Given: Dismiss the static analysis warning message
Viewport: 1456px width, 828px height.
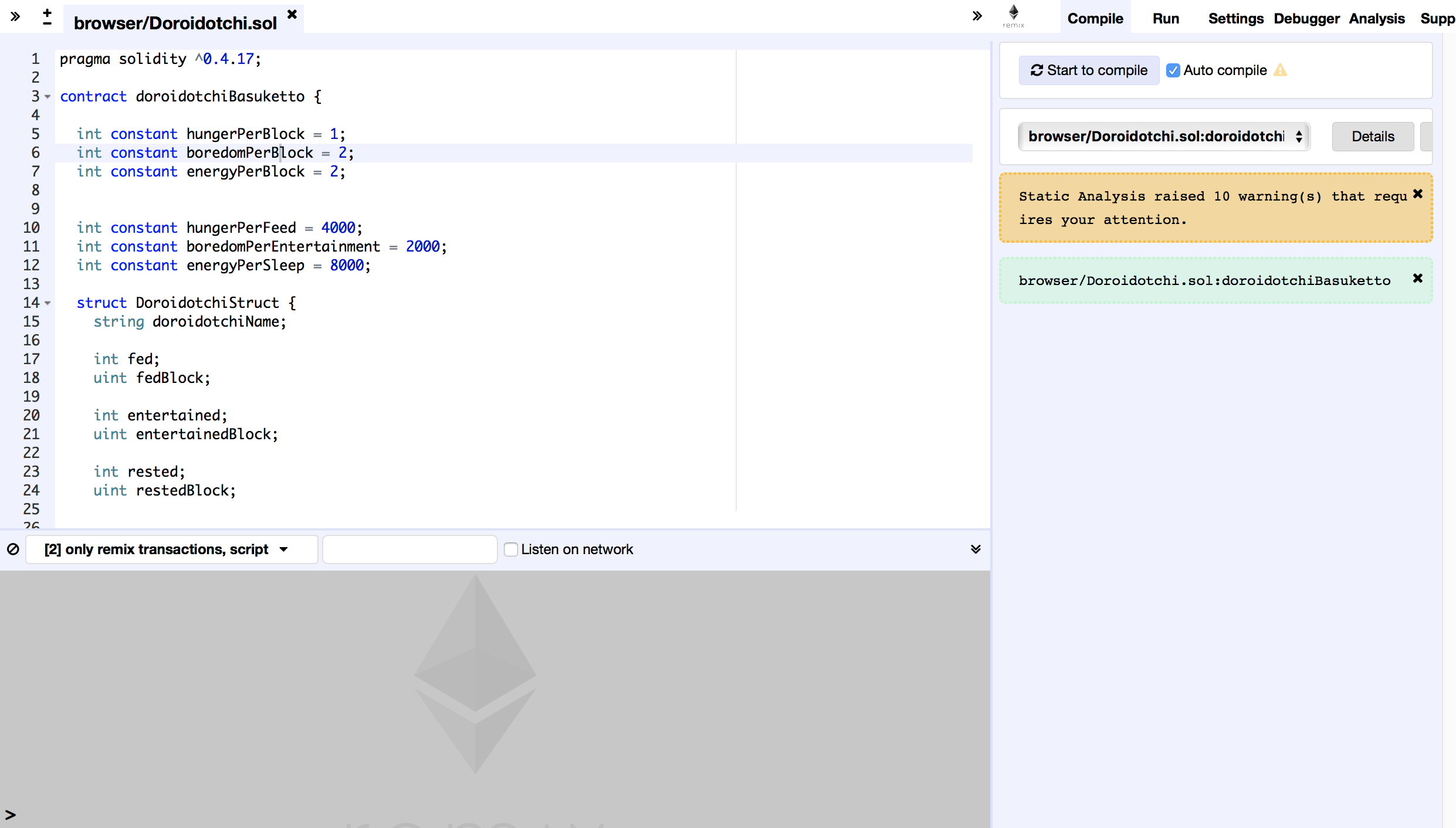Looking at the screenshot, I should [x=1418, y=194].
